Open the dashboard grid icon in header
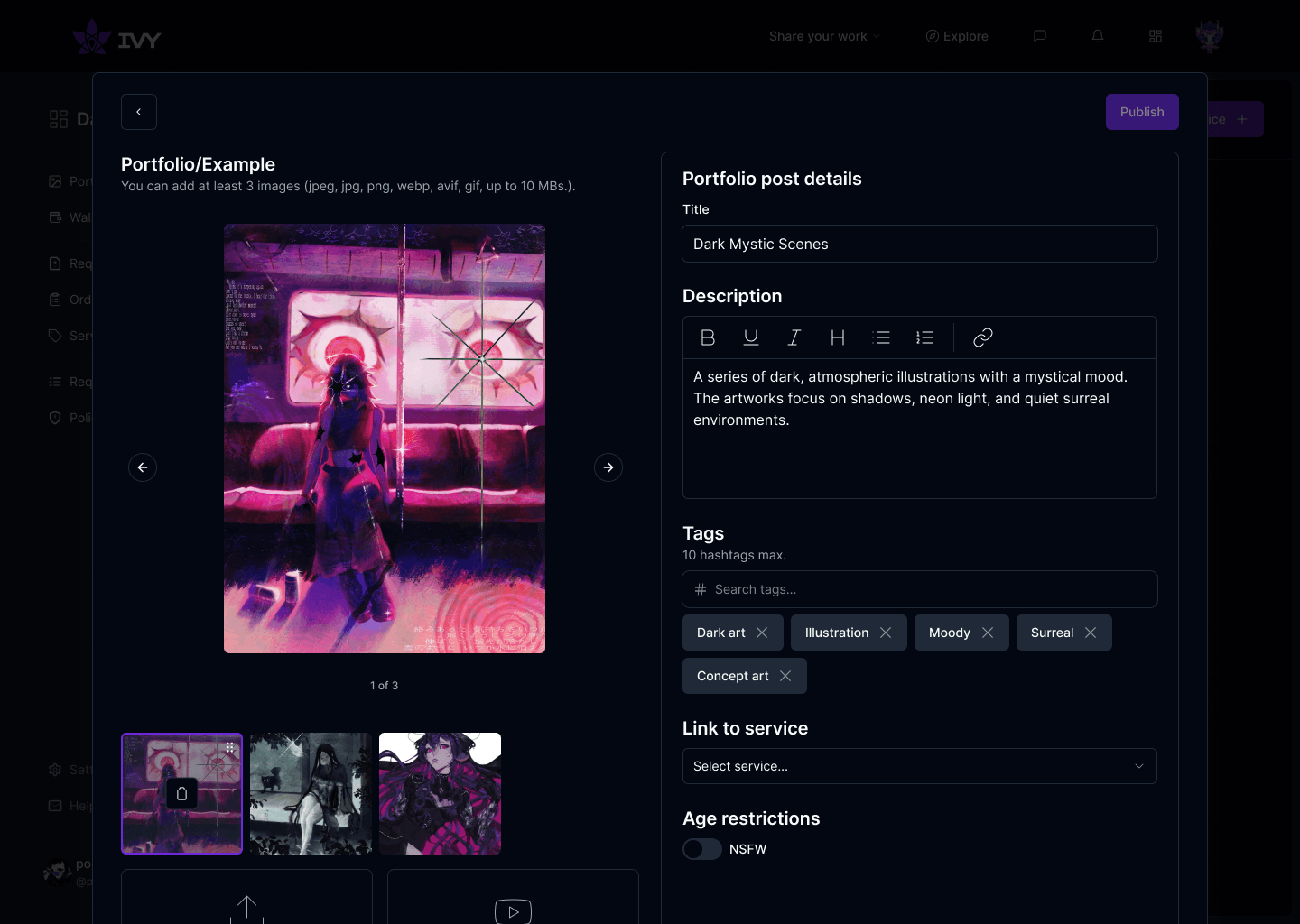The width and height of the screenshot is (1300, 924). 1156,36
